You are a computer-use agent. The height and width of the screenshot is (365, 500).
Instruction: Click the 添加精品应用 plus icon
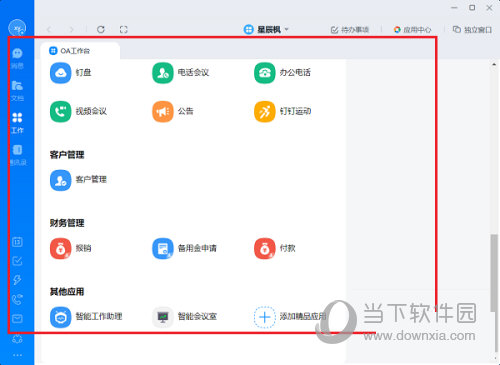tap(265, 317)
